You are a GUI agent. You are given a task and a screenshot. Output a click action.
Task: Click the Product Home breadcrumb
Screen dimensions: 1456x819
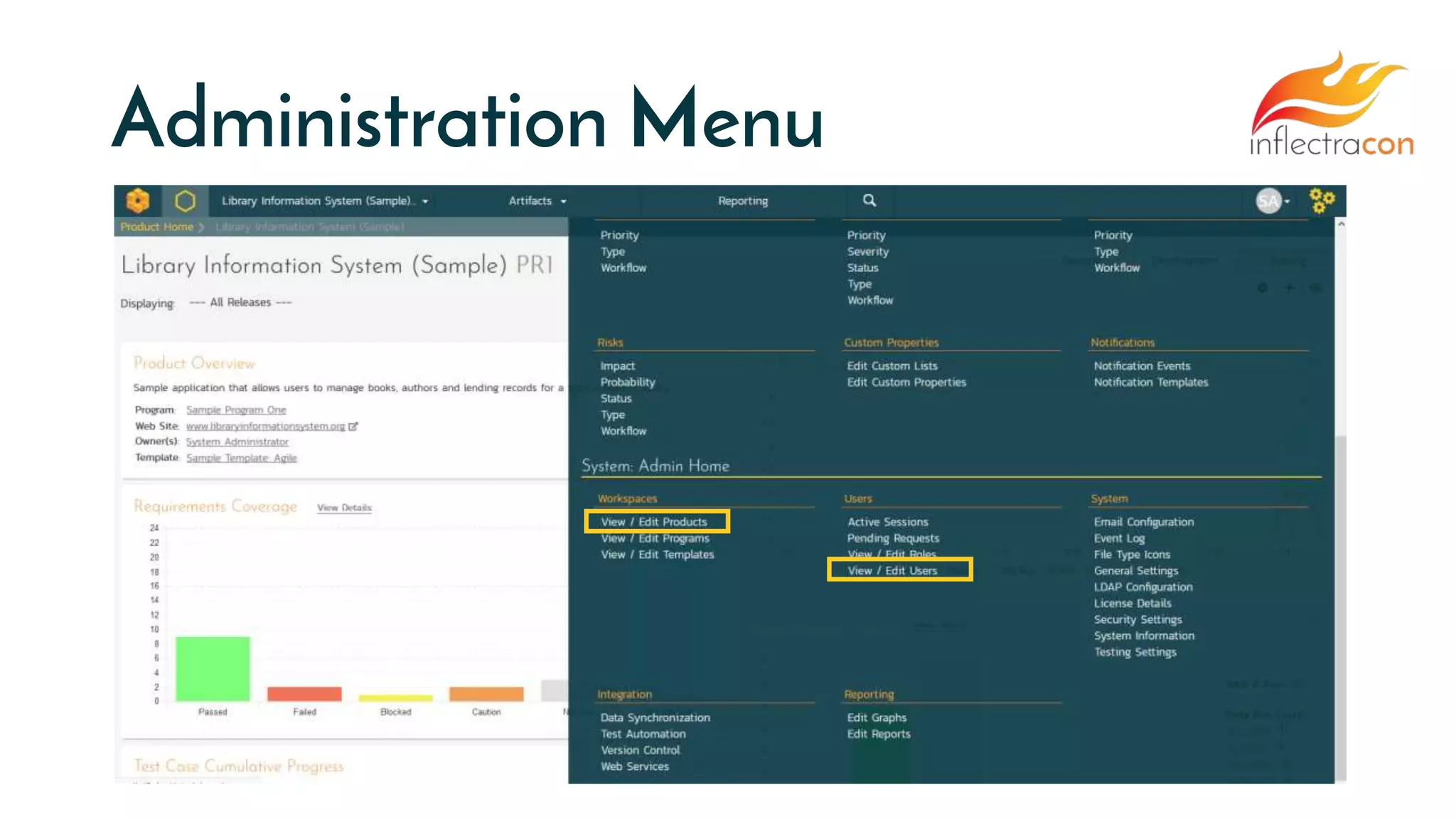coord(156,227)
